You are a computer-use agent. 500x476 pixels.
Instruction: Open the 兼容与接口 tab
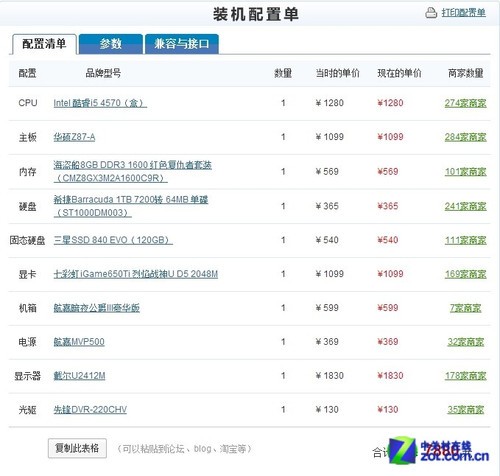pos(182,44)
